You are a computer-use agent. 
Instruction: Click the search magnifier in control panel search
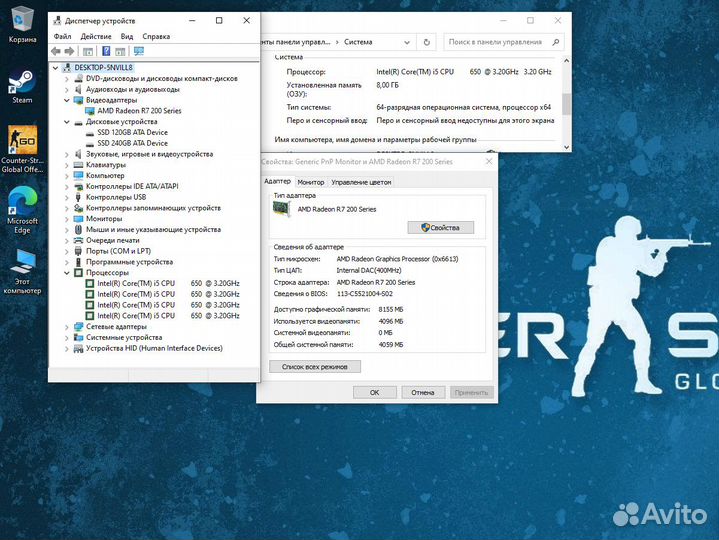point(556,42)
